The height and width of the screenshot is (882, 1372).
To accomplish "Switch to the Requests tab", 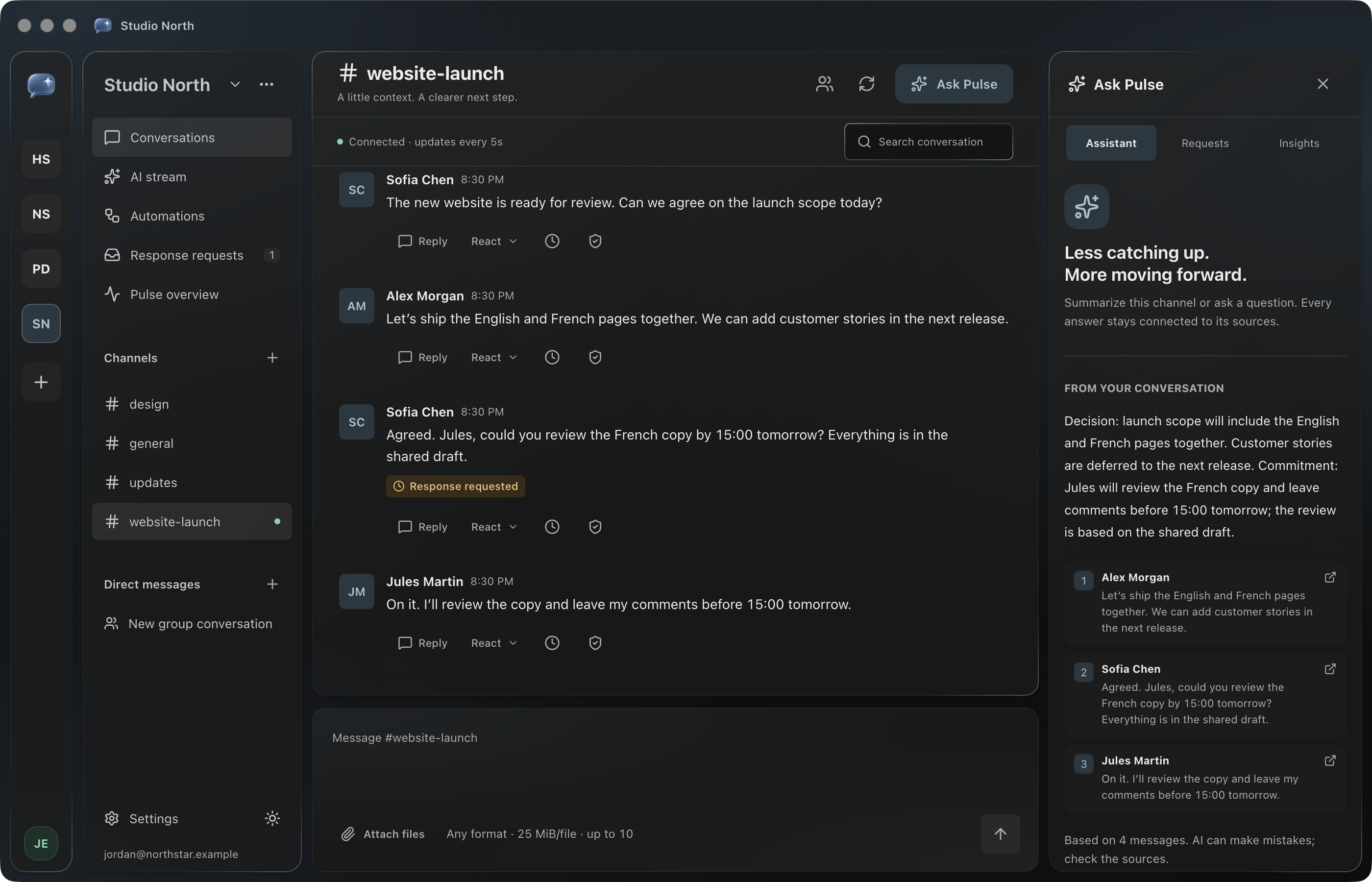I will coord(1205,143).
